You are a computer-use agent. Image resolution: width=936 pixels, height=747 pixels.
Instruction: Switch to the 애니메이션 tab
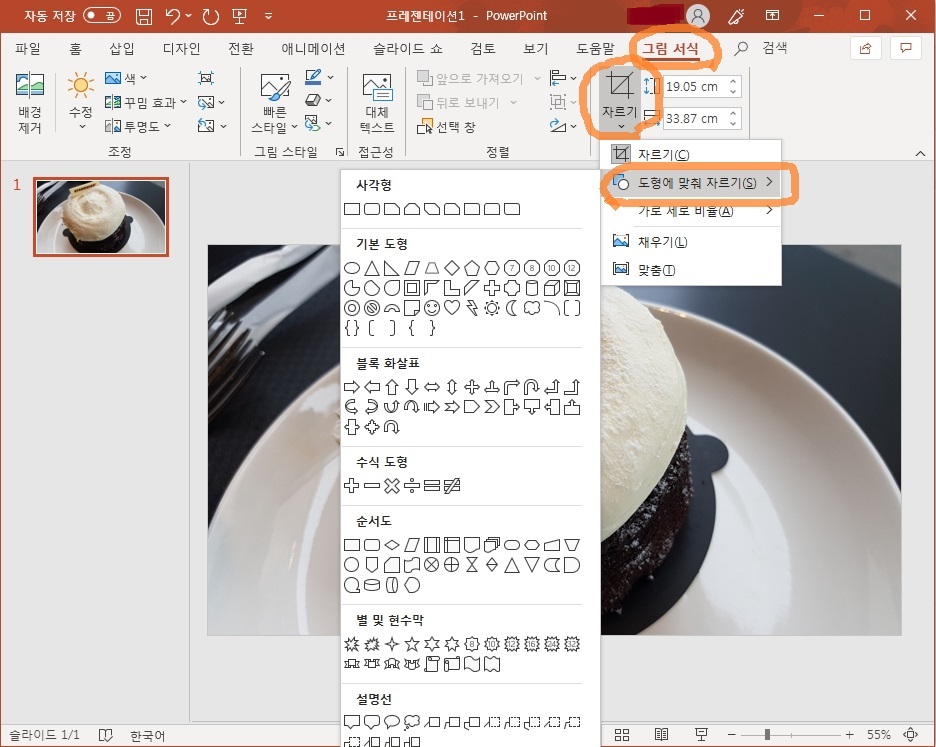coord(313,48)
